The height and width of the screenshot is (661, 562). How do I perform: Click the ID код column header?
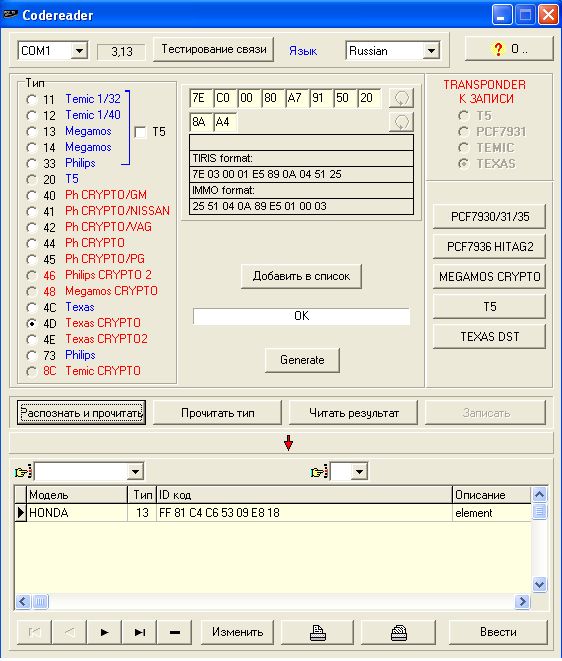click(x=304, y=495)
